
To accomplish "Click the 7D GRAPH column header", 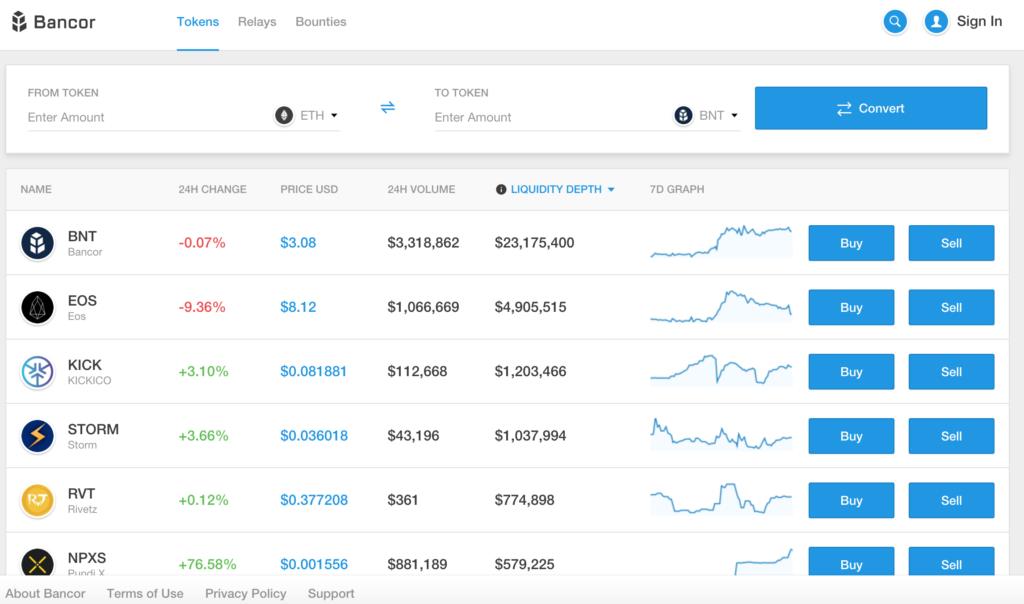I will click(677, 189).
